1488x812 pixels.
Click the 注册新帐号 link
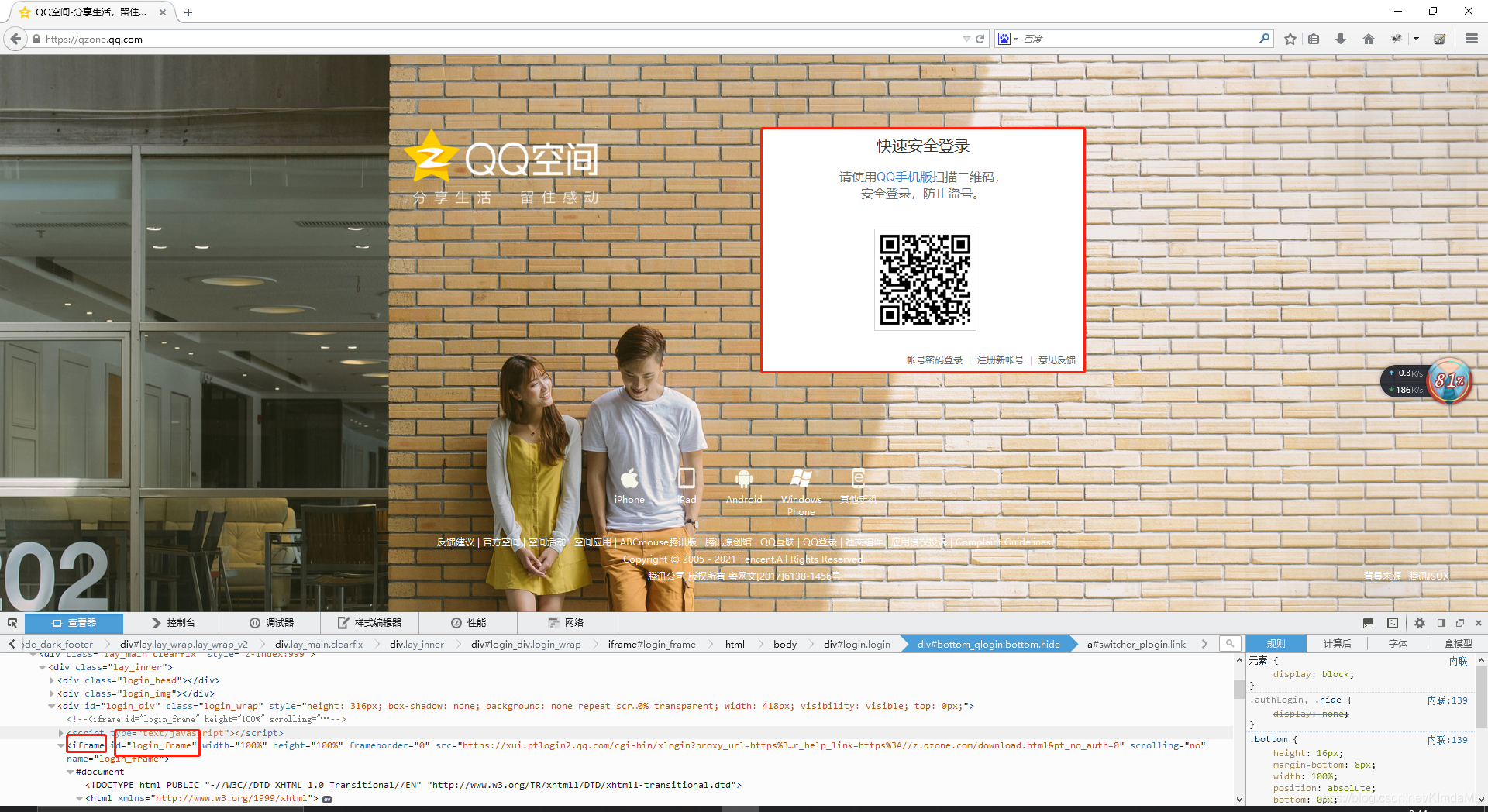tap(1000, 360)
